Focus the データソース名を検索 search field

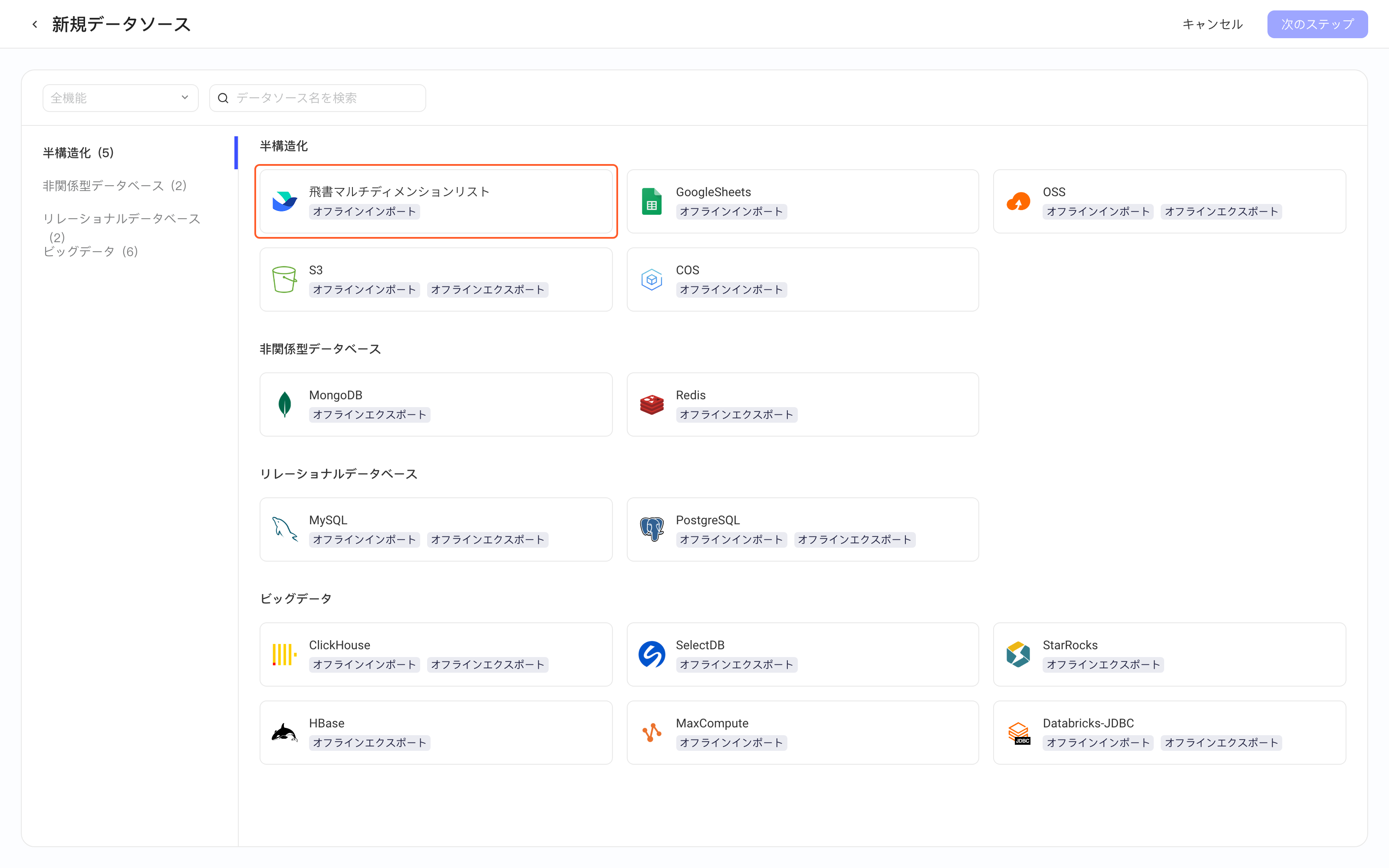point(317,98)
